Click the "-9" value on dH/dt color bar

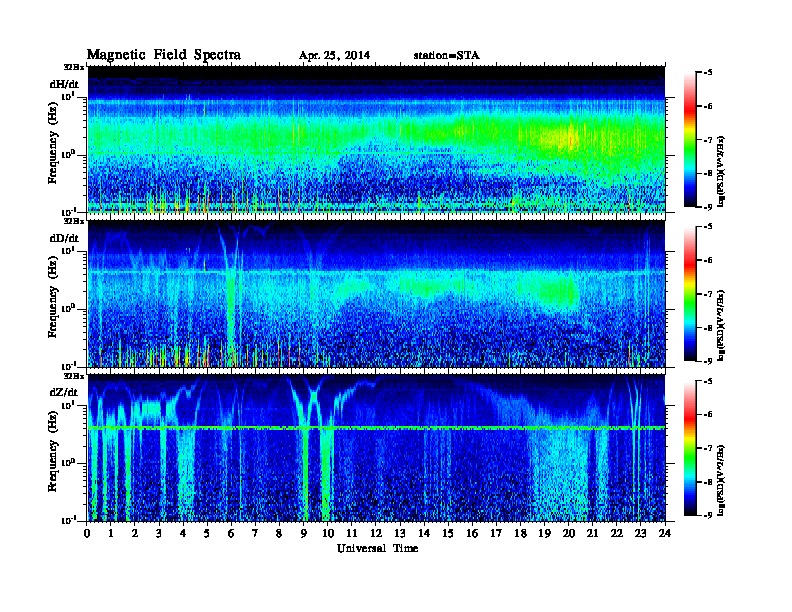click(x=708, y=207)
